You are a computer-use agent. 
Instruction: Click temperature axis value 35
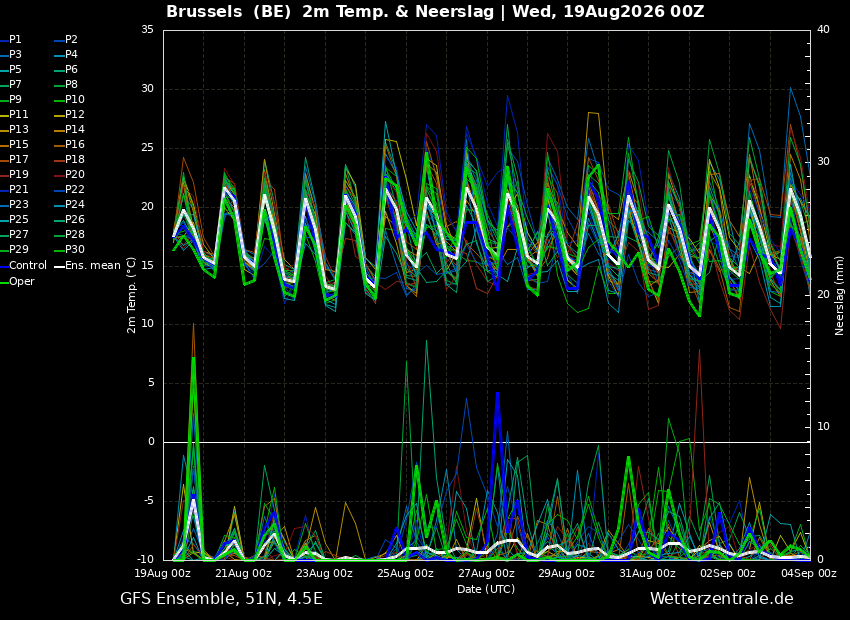tap(147, 29)
